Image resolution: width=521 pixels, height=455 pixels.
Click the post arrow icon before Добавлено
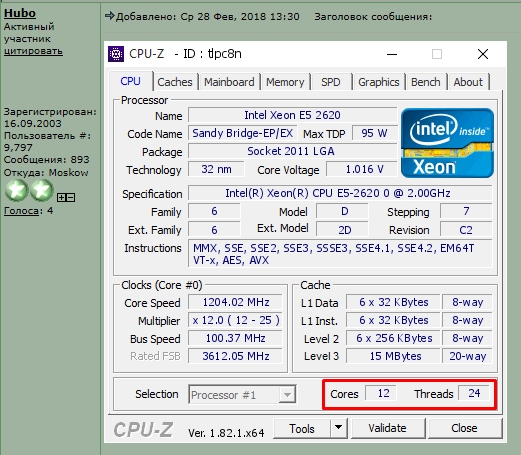pyautogui.click(x=109, y=16)
